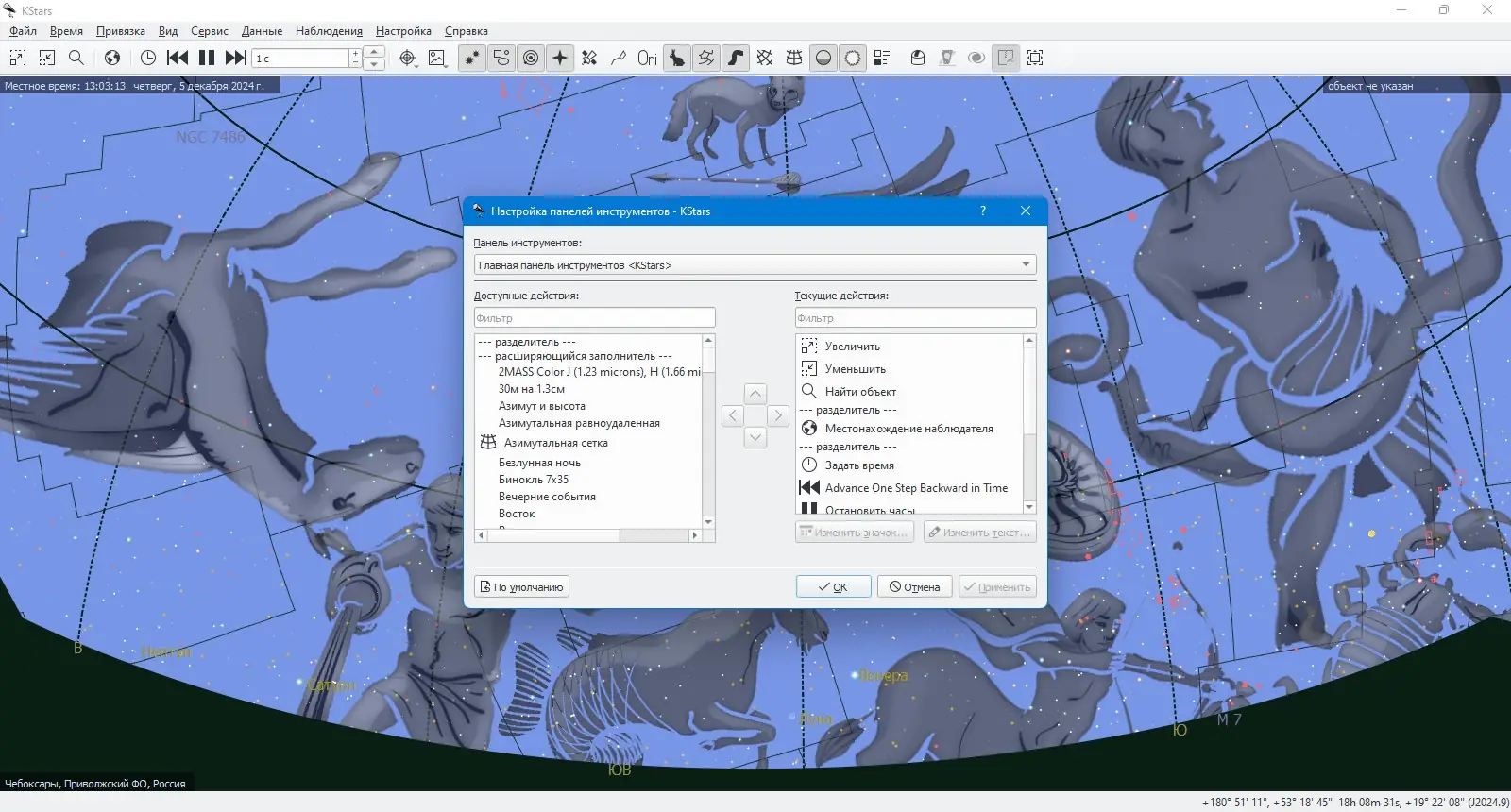
Task: Open the crosshair target dropdown in the toolbar
Action: tap(407, 58)
